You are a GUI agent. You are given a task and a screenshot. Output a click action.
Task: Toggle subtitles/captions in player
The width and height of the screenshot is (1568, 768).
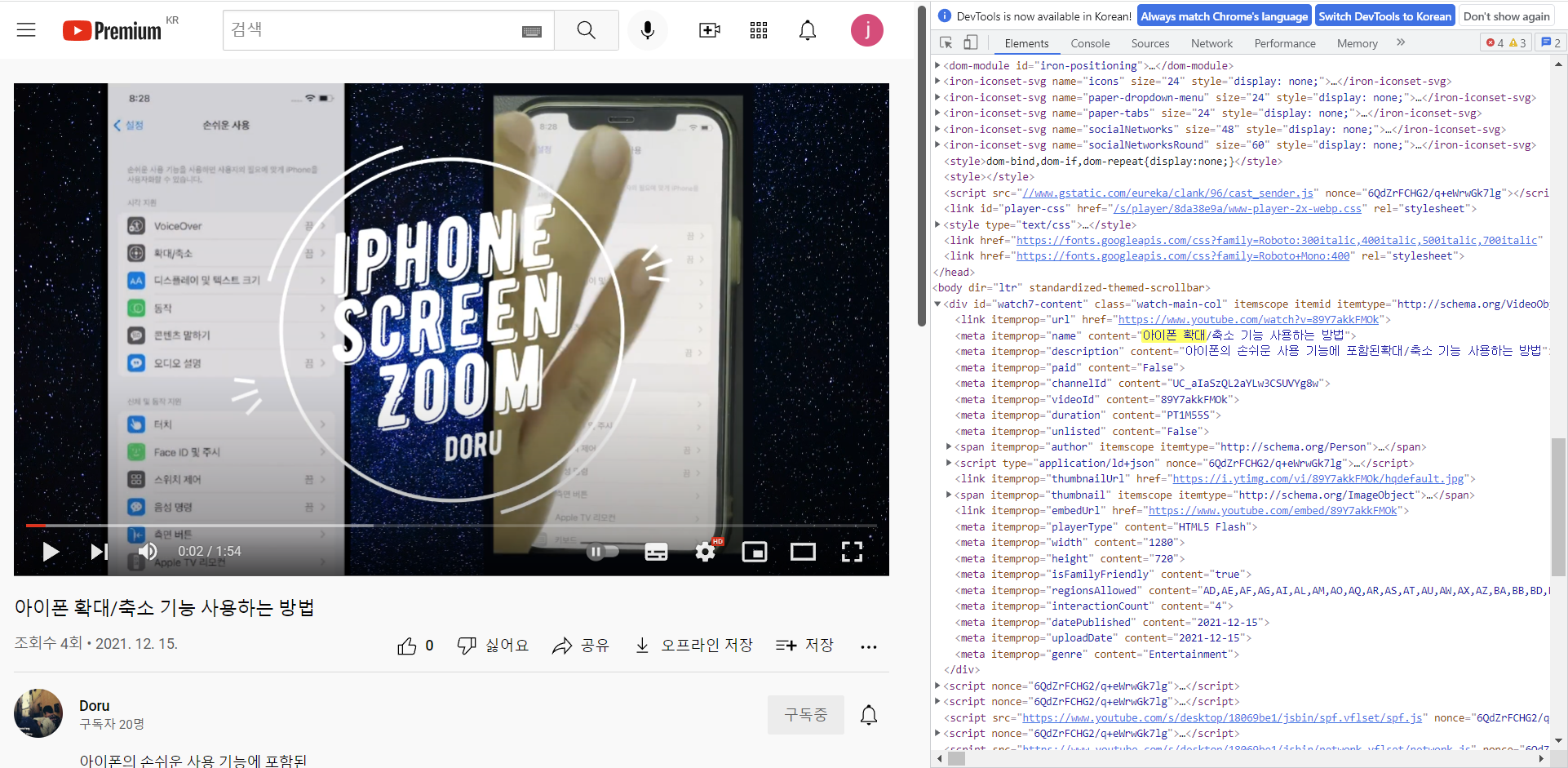pyautogui.click(x=656, y=552)
